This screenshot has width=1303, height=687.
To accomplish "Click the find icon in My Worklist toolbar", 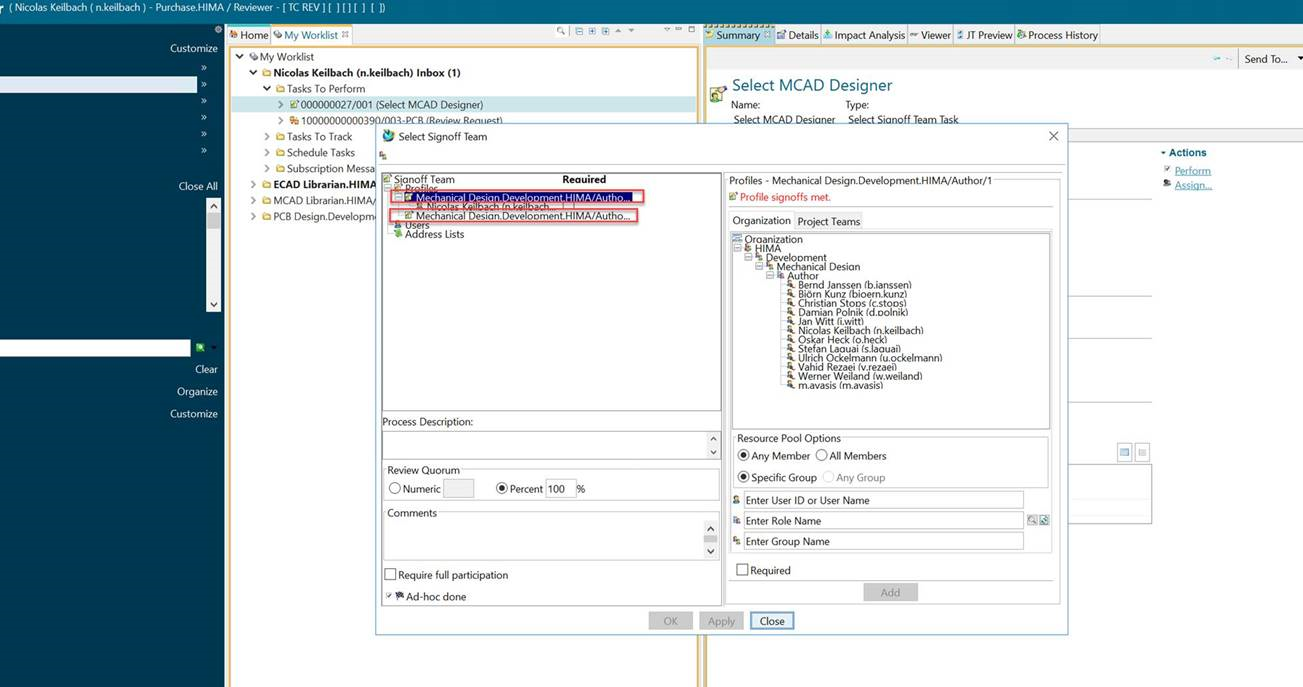I will pos(562,31).
